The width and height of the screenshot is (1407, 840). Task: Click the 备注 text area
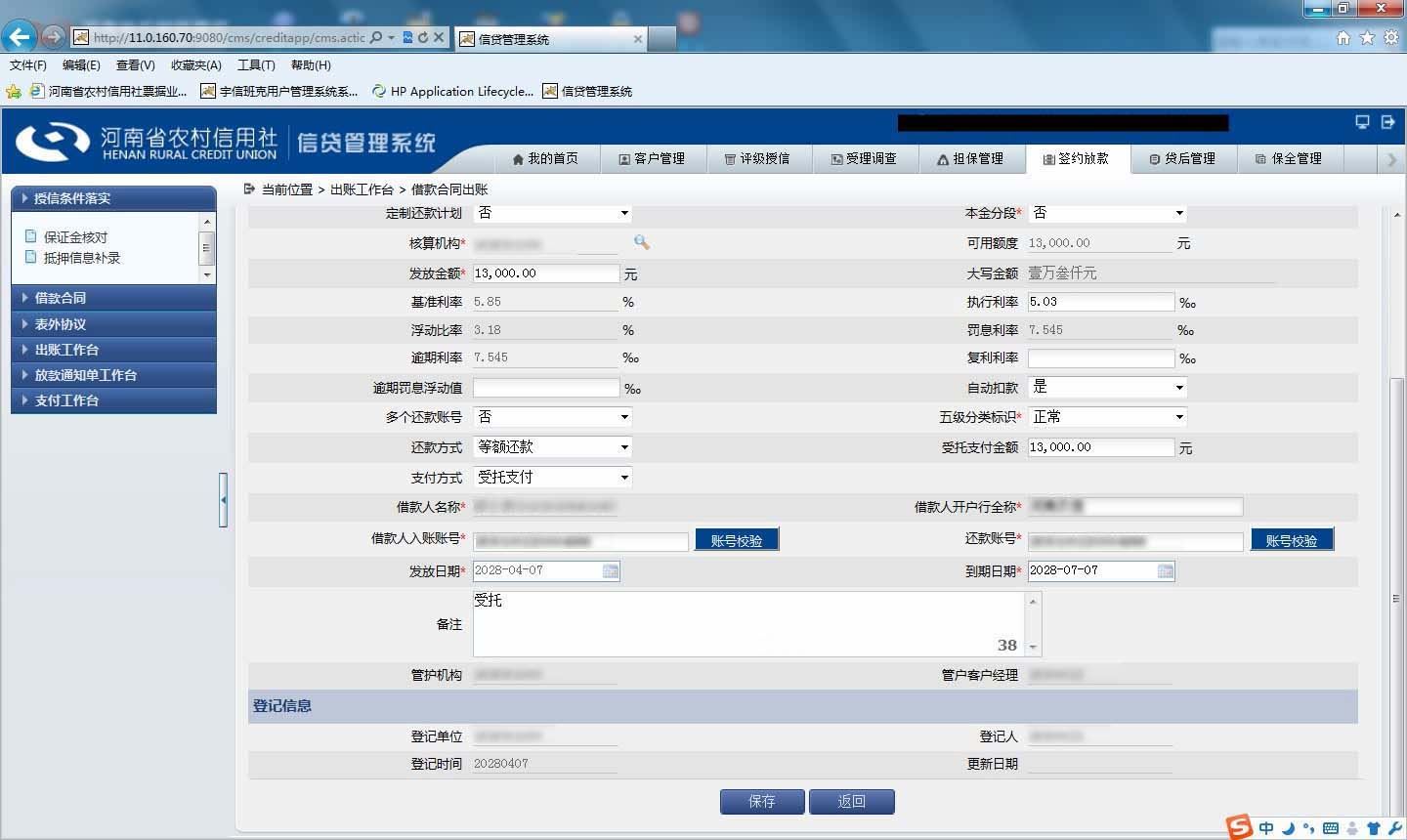[749, 623]
